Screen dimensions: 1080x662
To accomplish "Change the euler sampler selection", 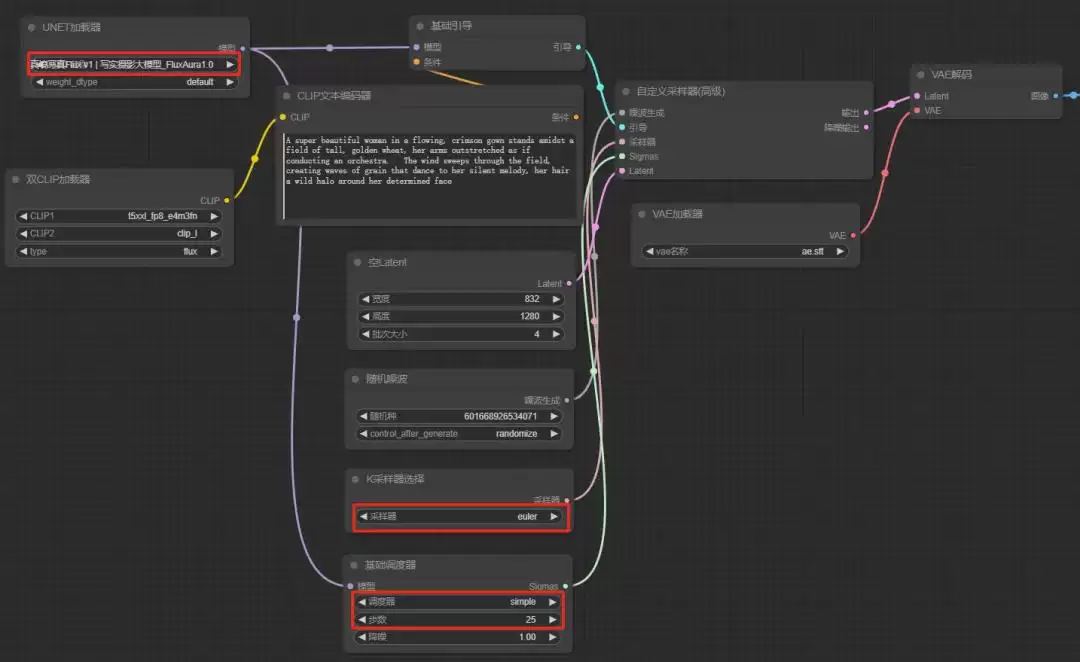I will (x=459, y=517).
